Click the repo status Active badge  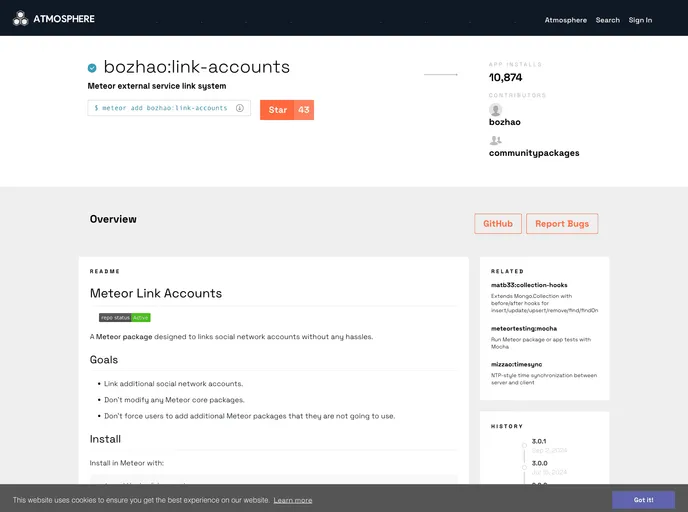point(125,318)
